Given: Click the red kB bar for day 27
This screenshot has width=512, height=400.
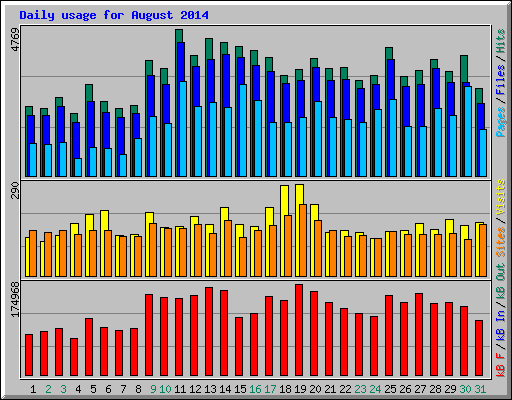Looking at the screenshot, I should (419, 335).
